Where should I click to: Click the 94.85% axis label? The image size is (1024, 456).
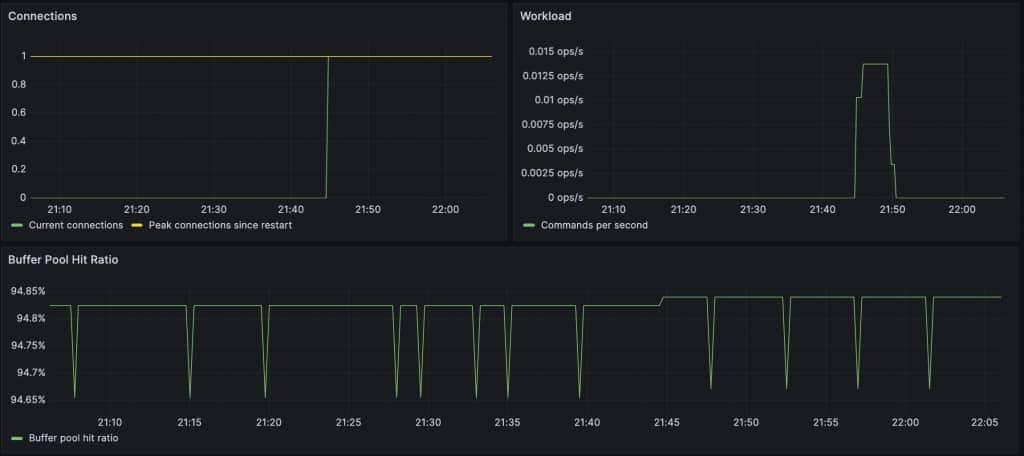click(28, 291)
